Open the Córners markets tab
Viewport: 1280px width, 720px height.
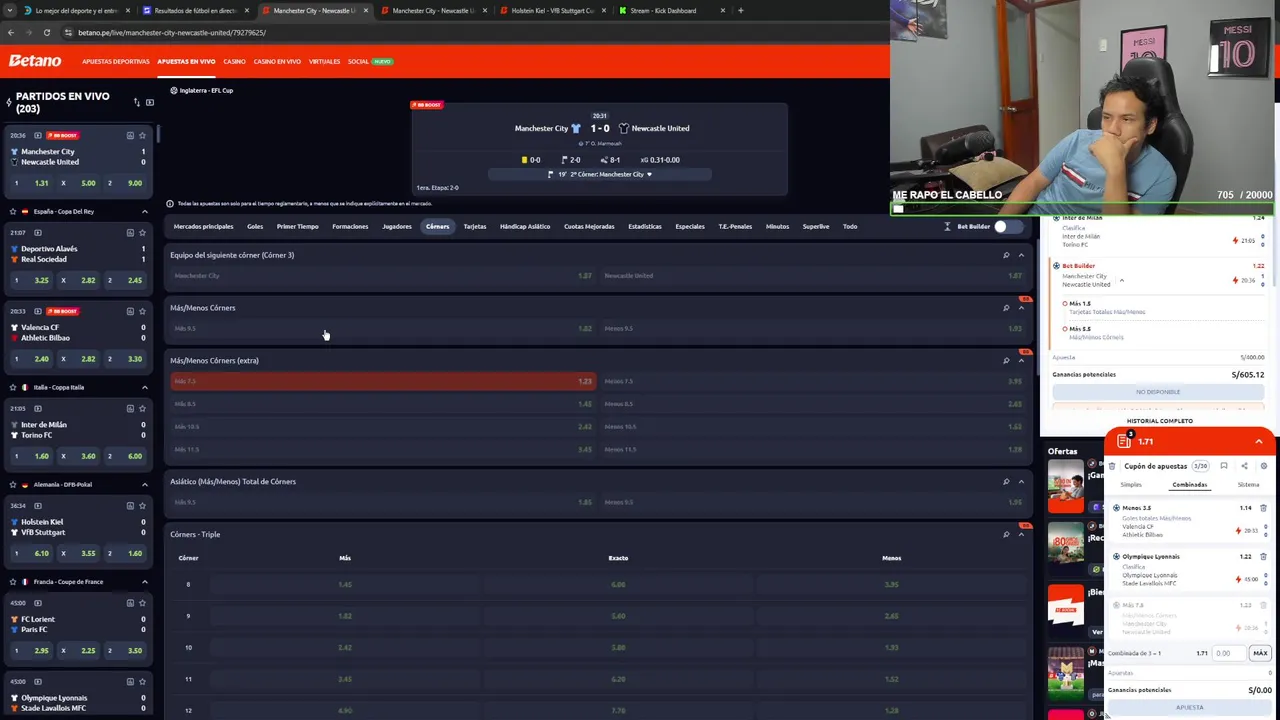tap(437, 226)
